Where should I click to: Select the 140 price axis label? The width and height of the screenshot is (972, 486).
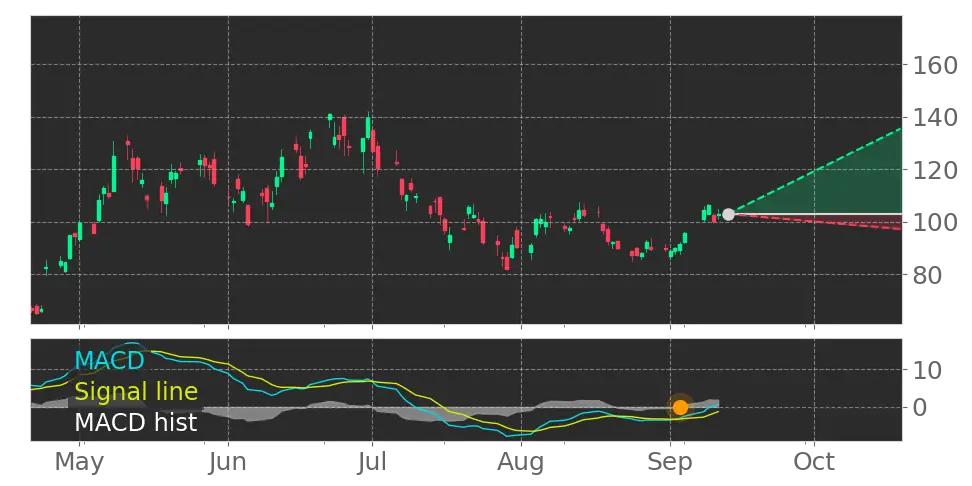[x=935, y=117]
